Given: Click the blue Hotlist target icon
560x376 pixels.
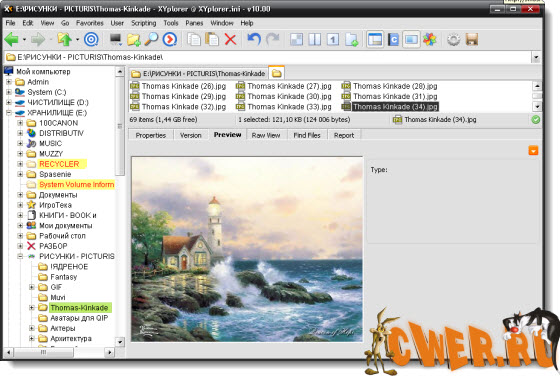Looking at the screenshot, I should (x=91, y=39).
